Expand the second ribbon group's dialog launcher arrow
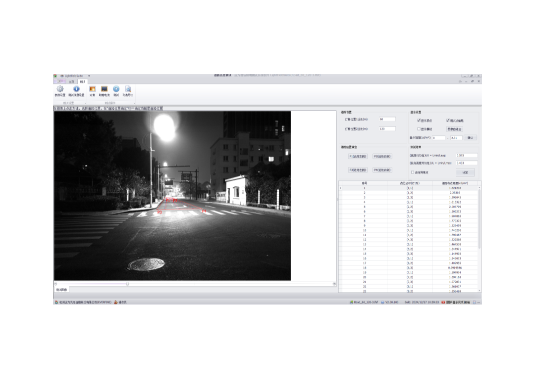Viewport: 540px width, 380px height. pyautogui.click(x=134, y=103)
